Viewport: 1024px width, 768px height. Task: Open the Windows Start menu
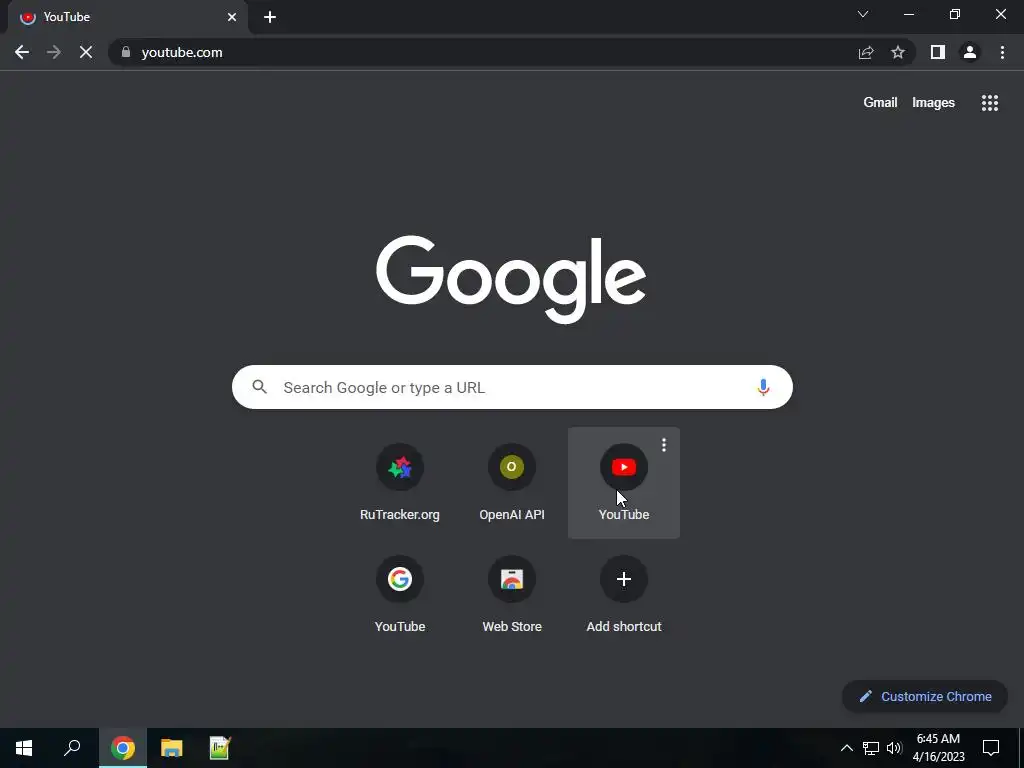coord(24,748)
